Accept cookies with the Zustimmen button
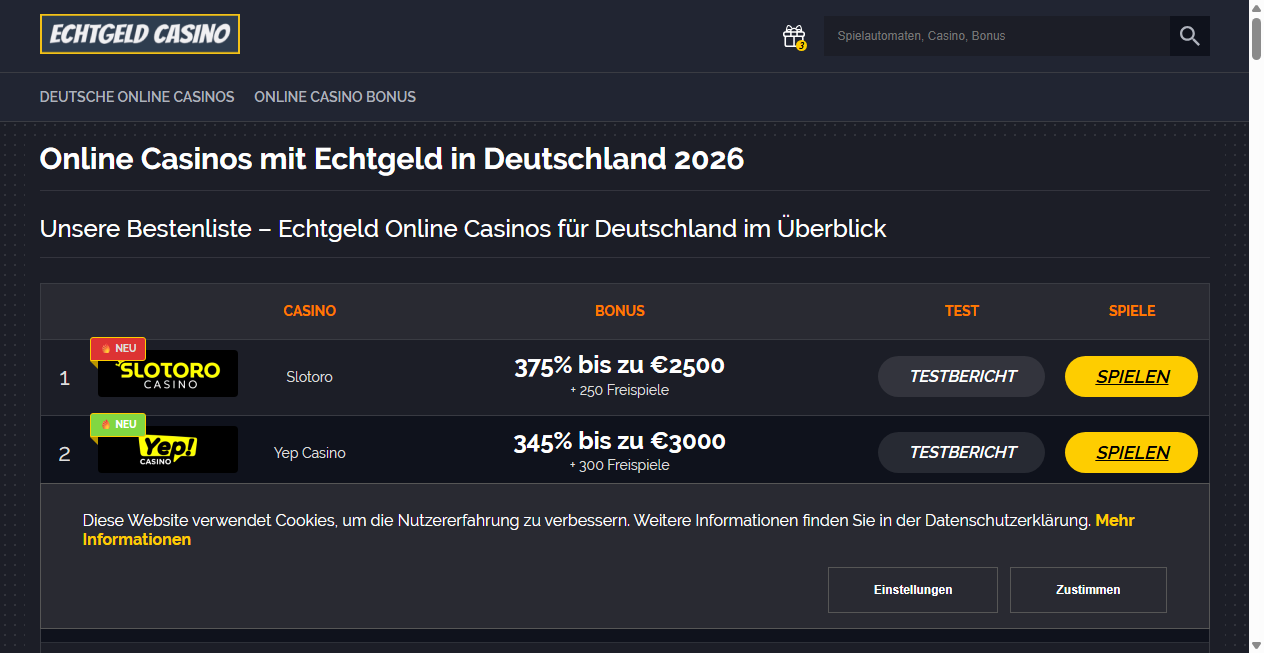 (x=1088, y=589)
